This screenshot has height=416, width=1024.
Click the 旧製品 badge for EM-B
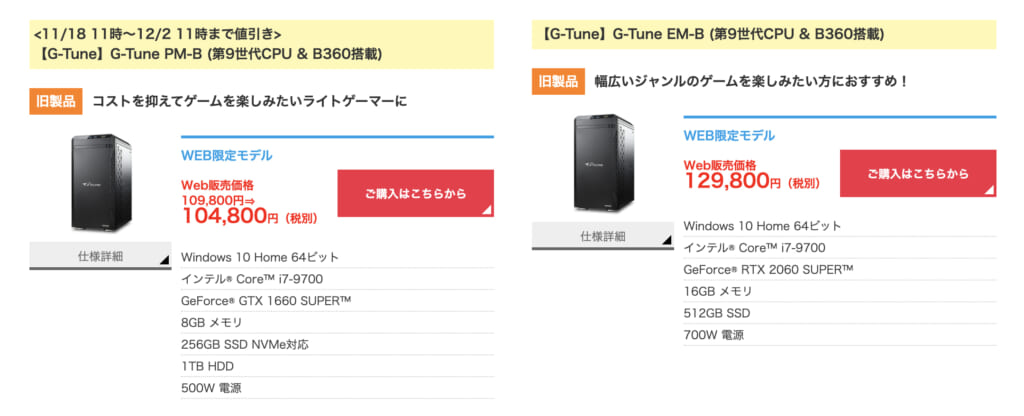tap(558, 82)
